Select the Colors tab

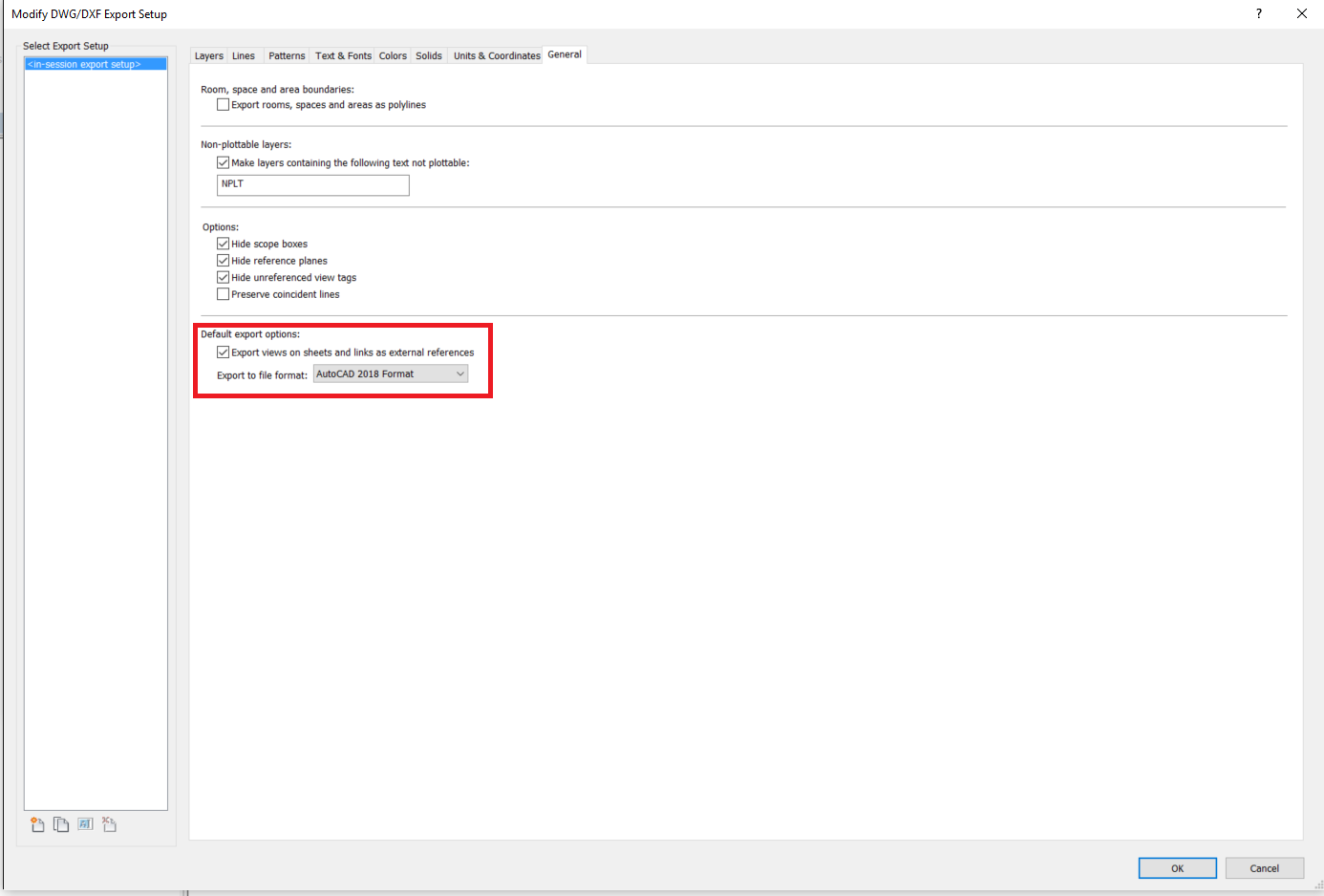392,55
